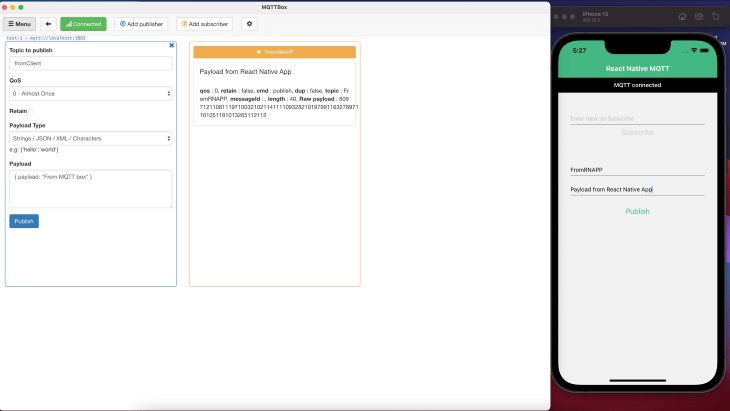Expand the QoS dropdown

91,93
